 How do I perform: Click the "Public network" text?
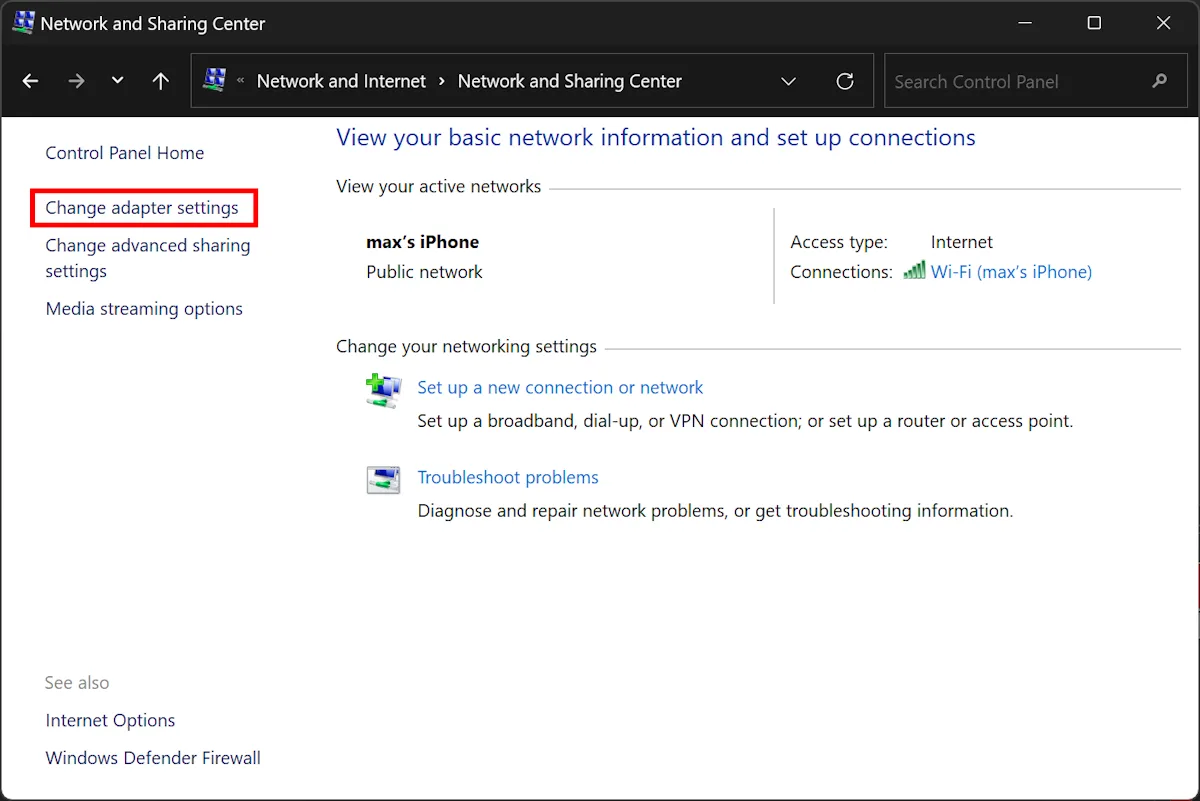pos(424,272)
